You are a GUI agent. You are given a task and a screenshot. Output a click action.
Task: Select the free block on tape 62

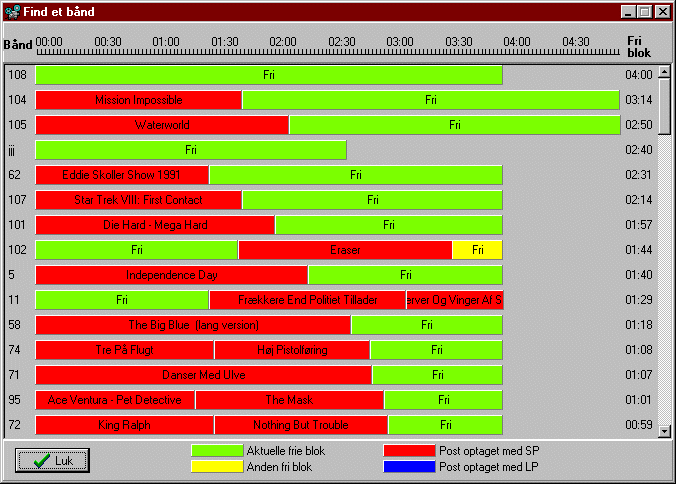[356, 175]
